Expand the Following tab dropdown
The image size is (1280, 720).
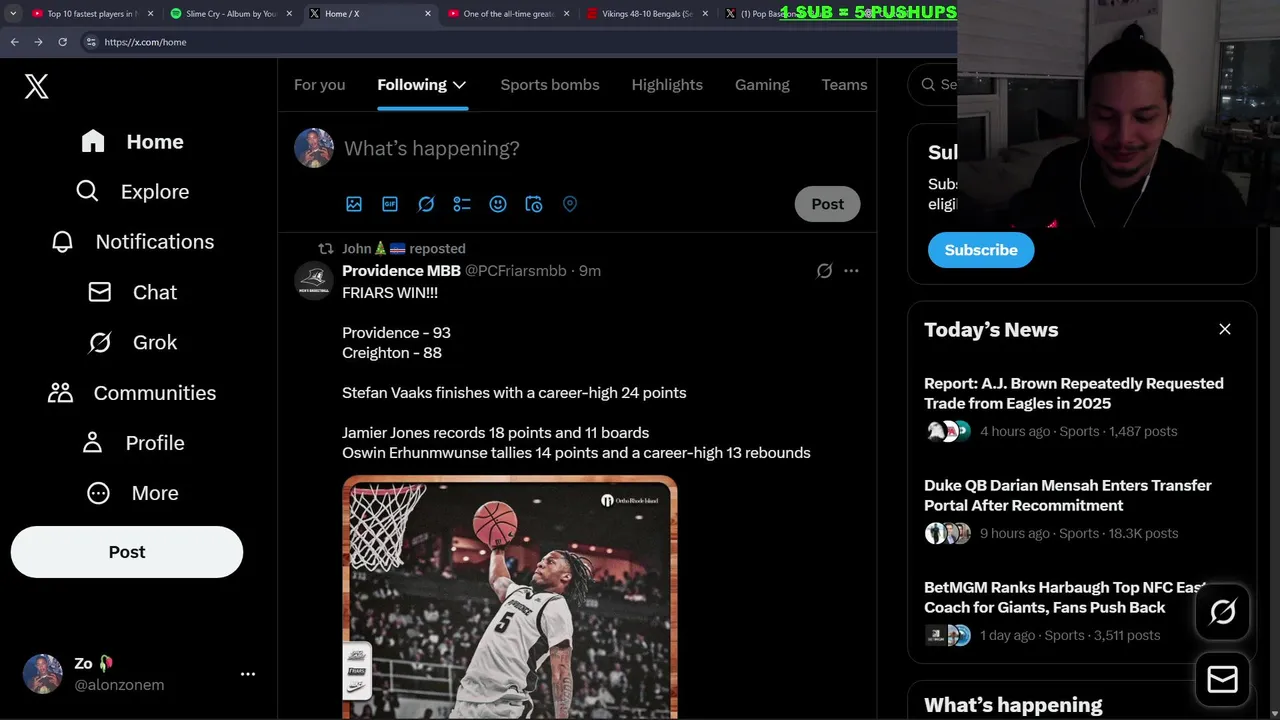pos(459,85)
